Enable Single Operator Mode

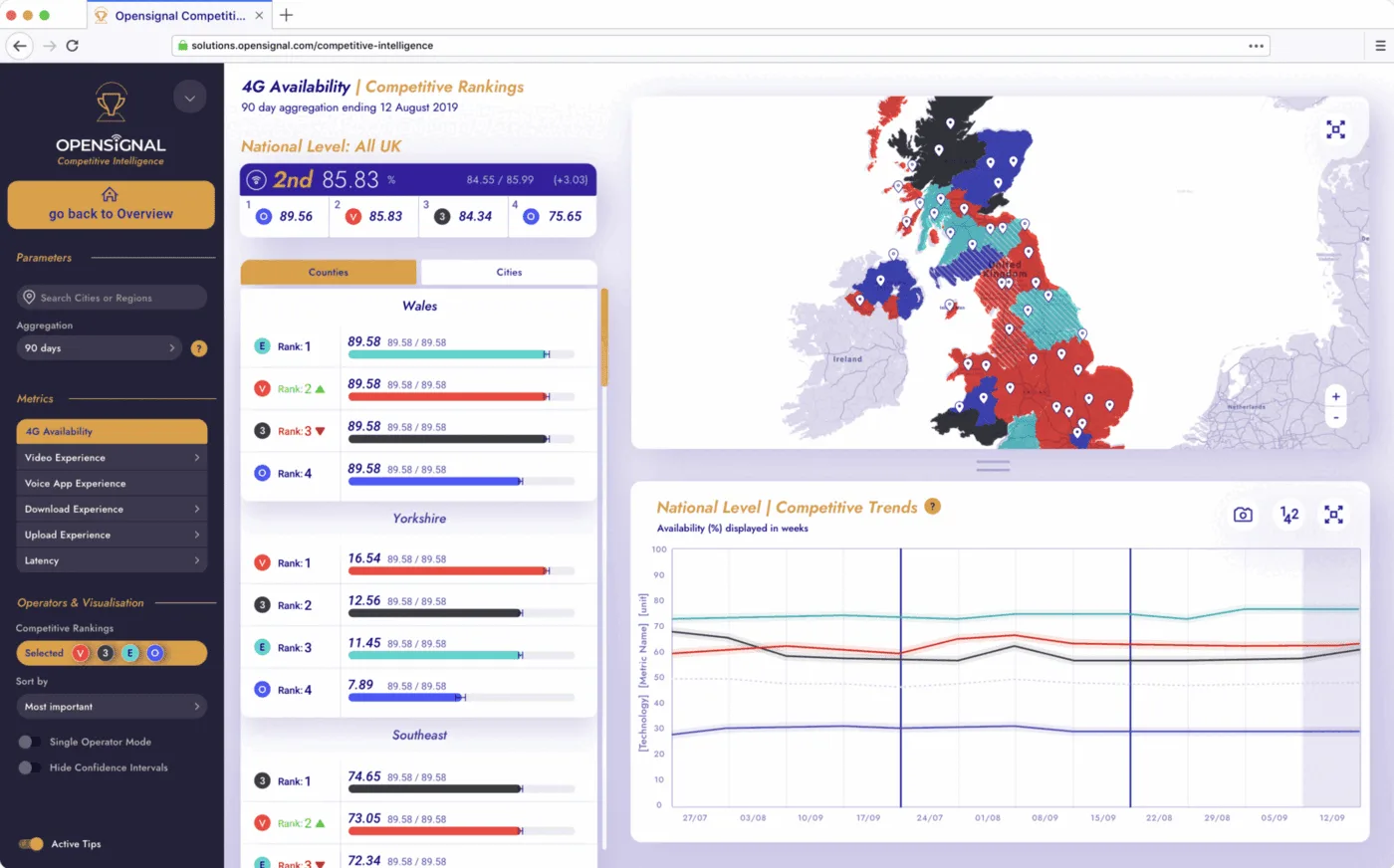pyautogui.click(x=30, y=742)
